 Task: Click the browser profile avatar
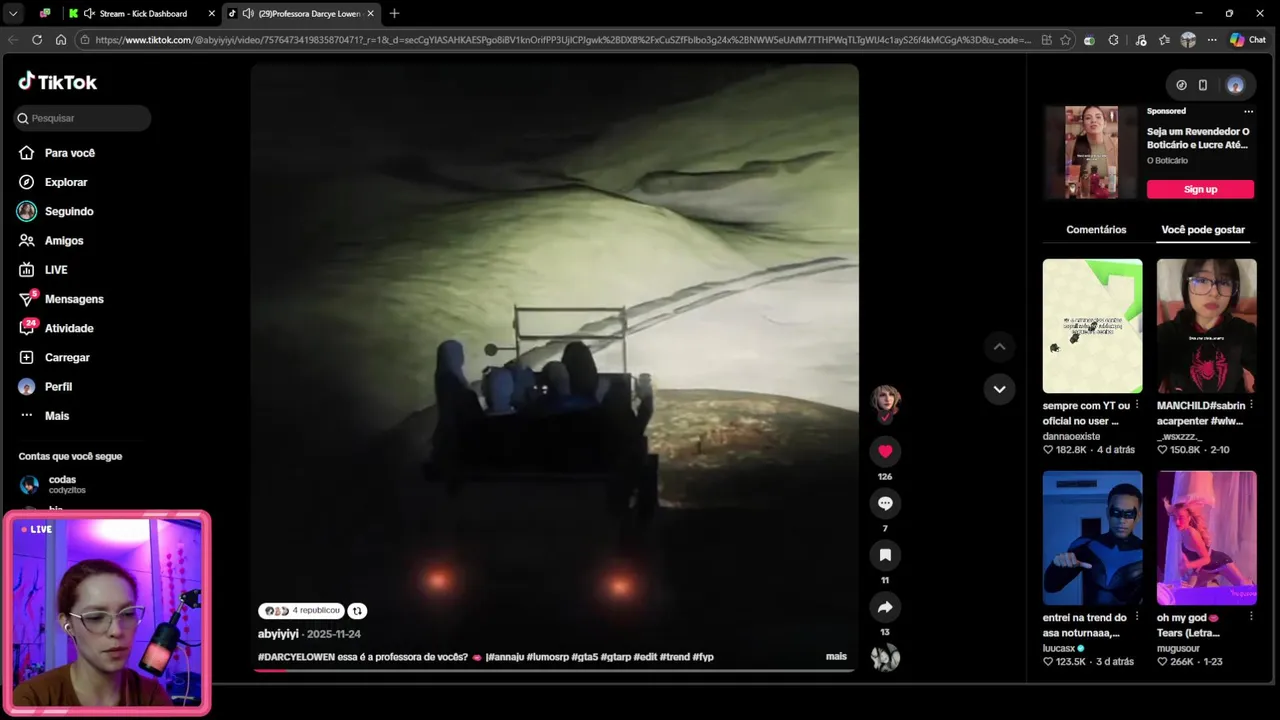1188,40
